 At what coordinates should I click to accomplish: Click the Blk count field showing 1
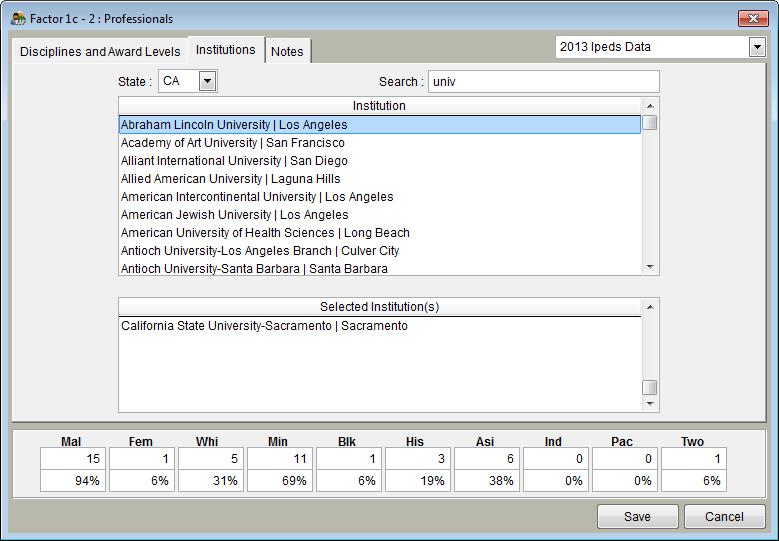point(349,459)
